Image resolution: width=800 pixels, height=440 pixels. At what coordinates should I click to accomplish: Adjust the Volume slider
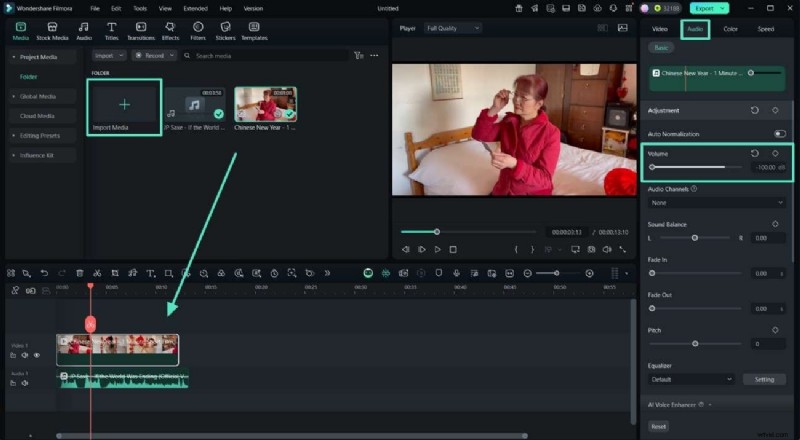coord(696,167)
